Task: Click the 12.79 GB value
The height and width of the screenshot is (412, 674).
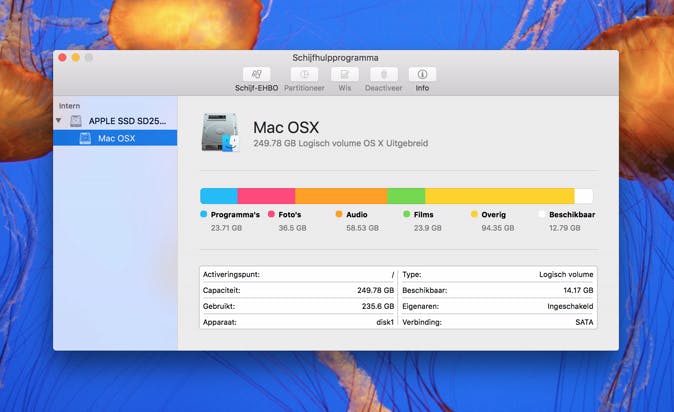Action: pos(565,228)
